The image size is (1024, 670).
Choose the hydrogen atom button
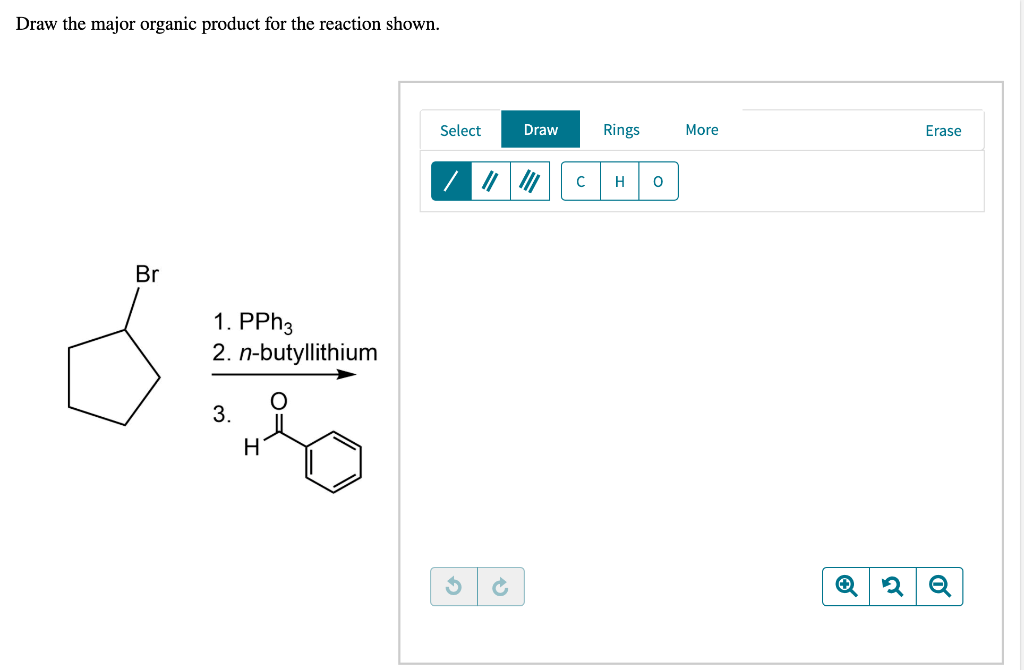[x=620, y=181]
